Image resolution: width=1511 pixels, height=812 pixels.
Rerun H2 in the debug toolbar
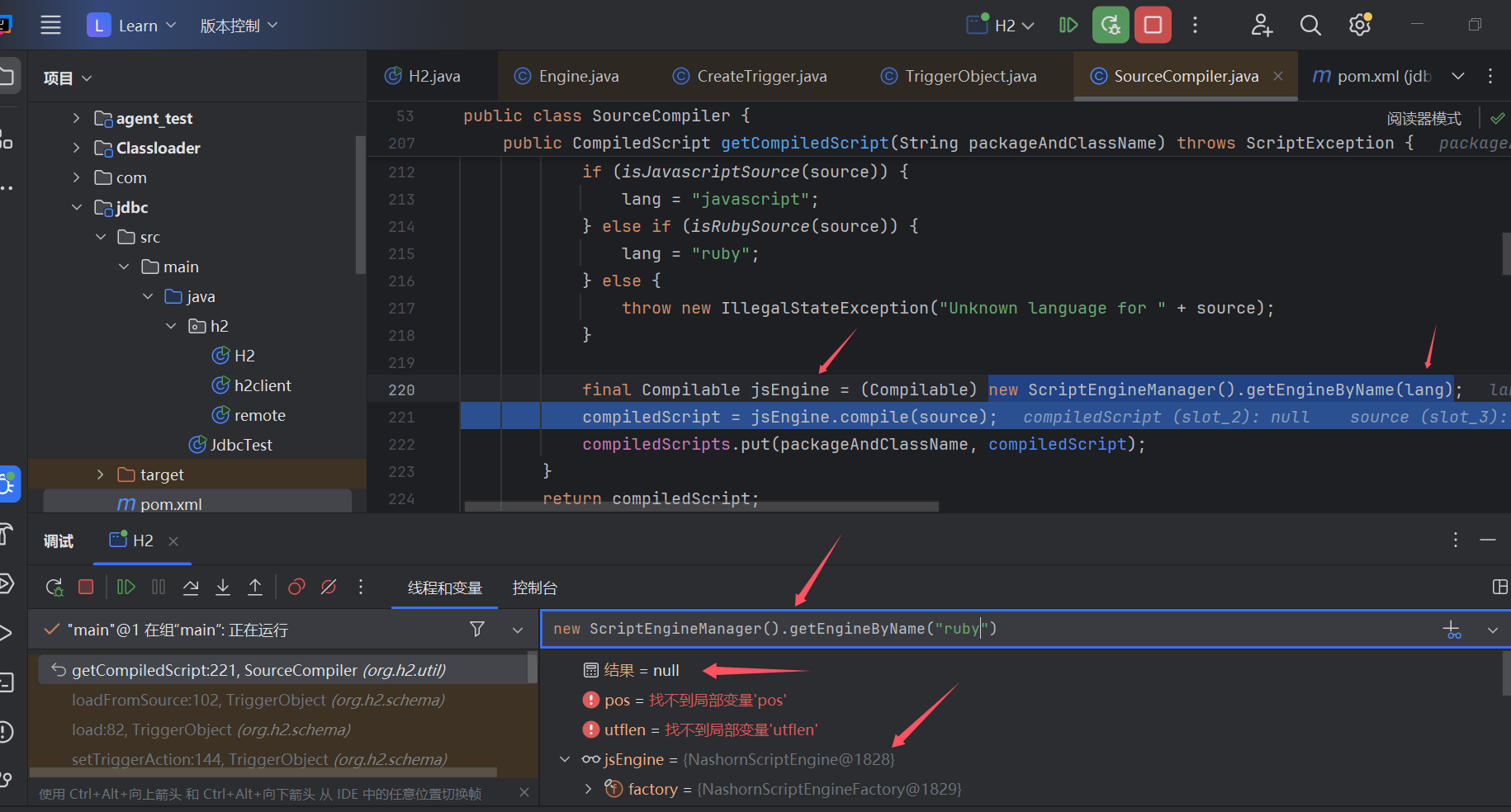click(x=54, y=587)
